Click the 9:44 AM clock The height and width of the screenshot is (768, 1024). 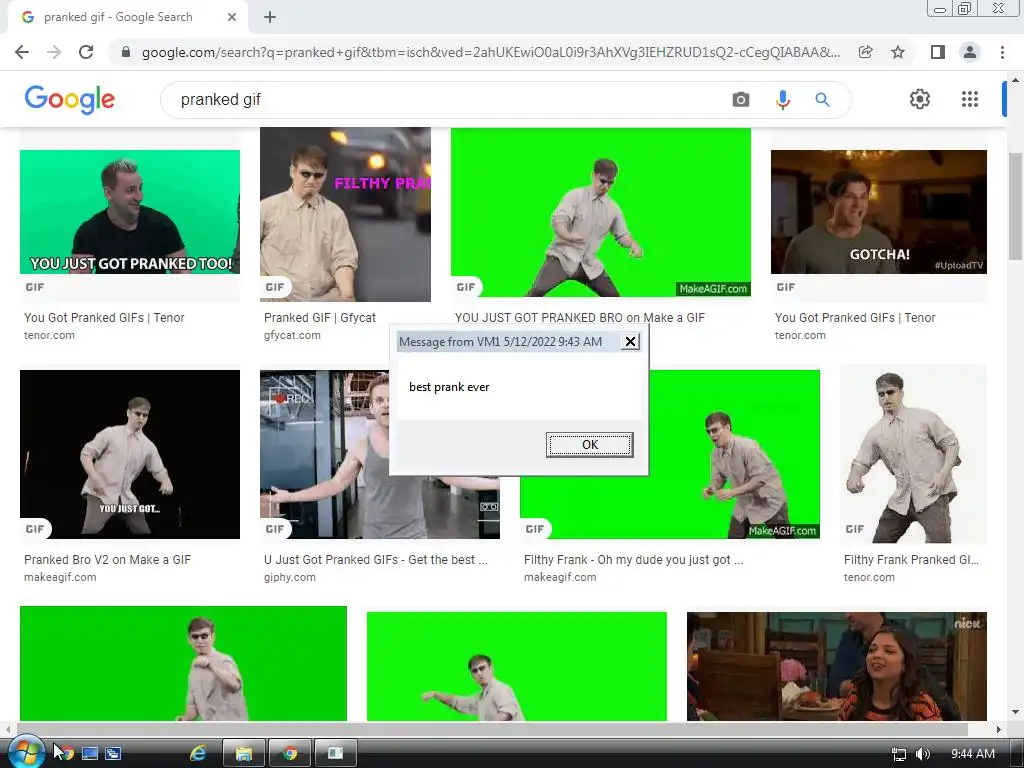tap(972, 754)
